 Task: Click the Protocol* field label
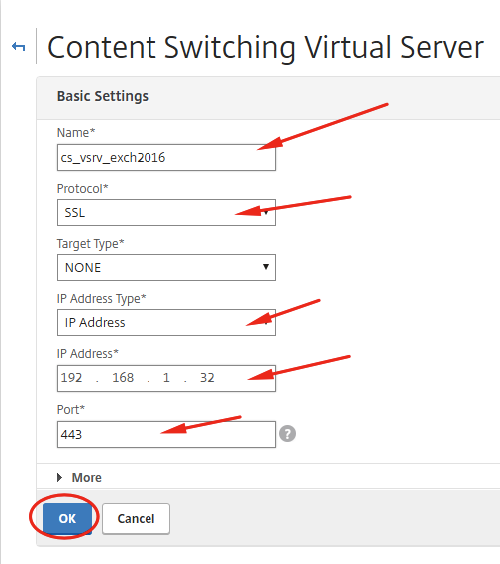82,188
